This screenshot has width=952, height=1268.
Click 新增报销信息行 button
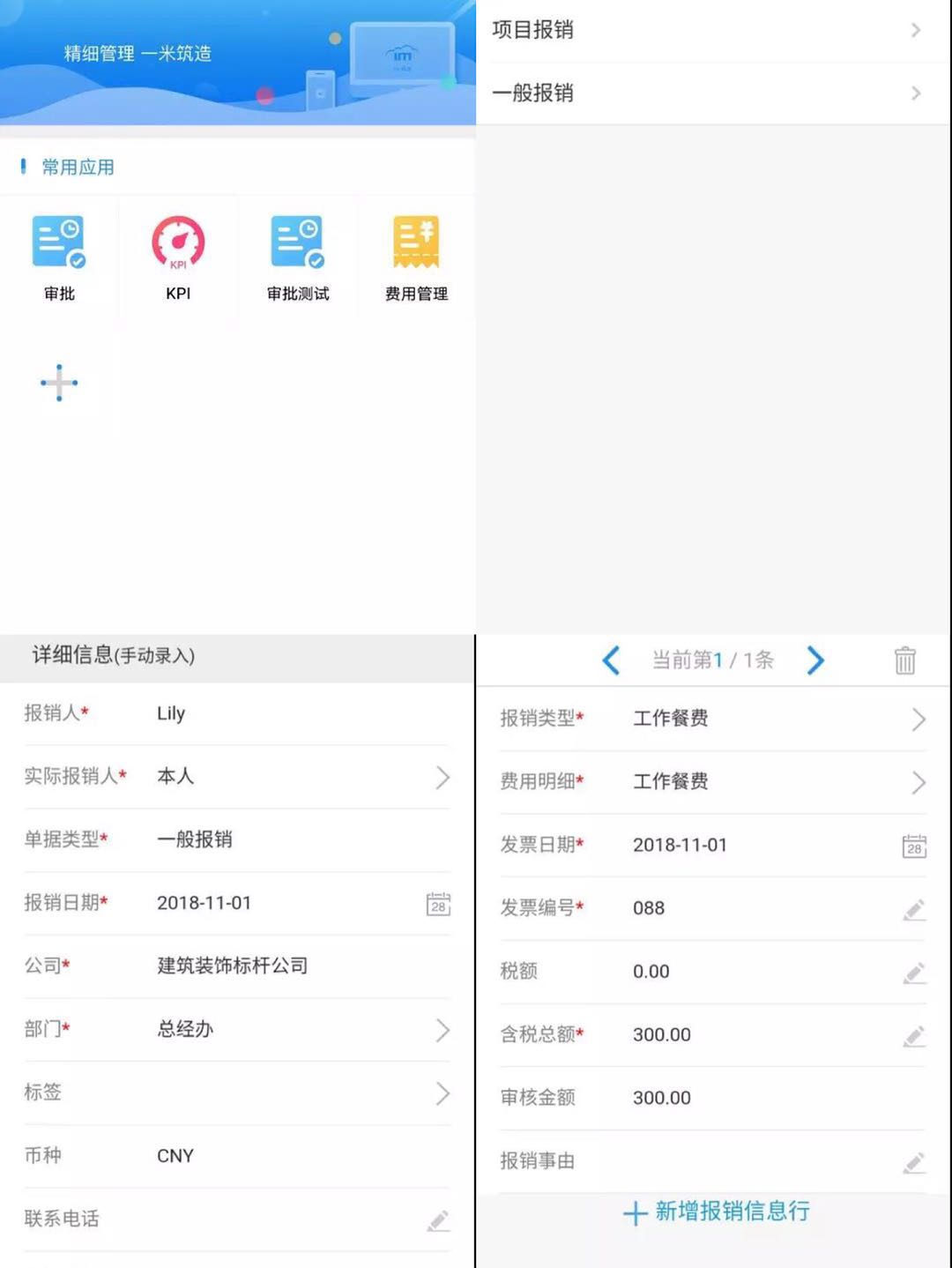pos(716,1212)
